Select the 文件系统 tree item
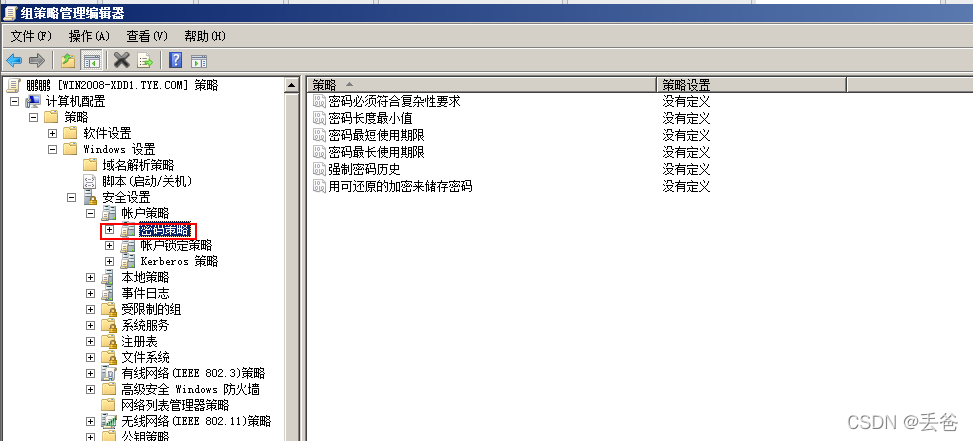This screenshot has width=973, height=441. pyautogui.click(x=145, y=357)
